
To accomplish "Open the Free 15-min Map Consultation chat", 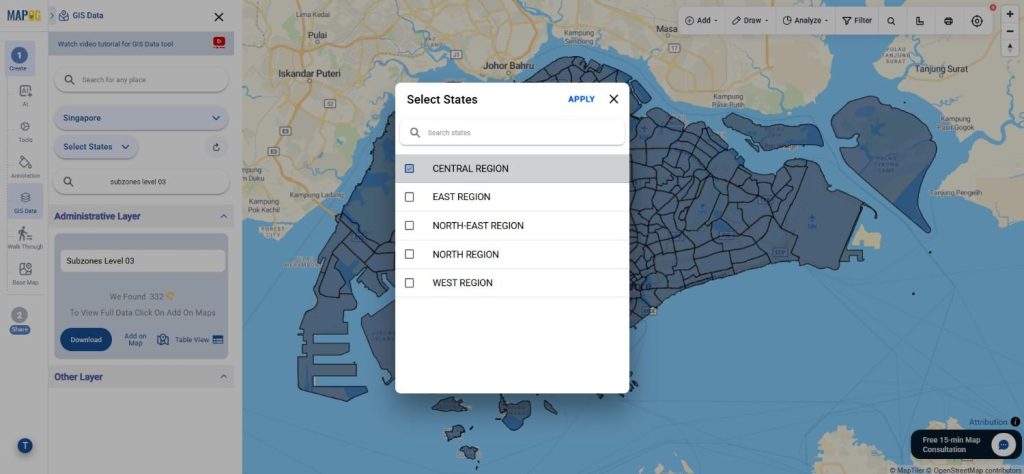I will point(965,445).
